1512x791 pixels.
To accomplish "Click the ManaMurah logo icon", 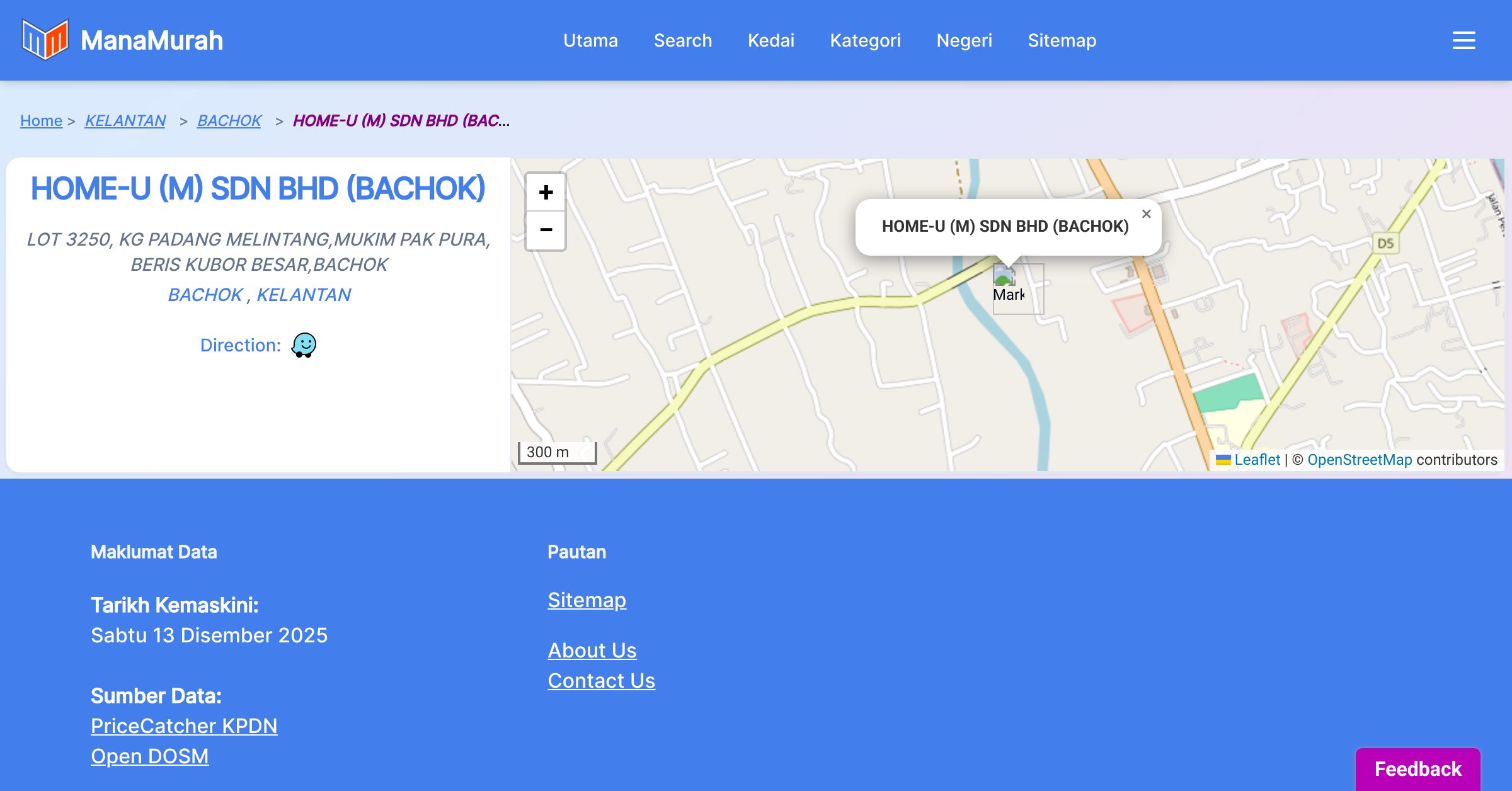I will (x=45, y=40).
